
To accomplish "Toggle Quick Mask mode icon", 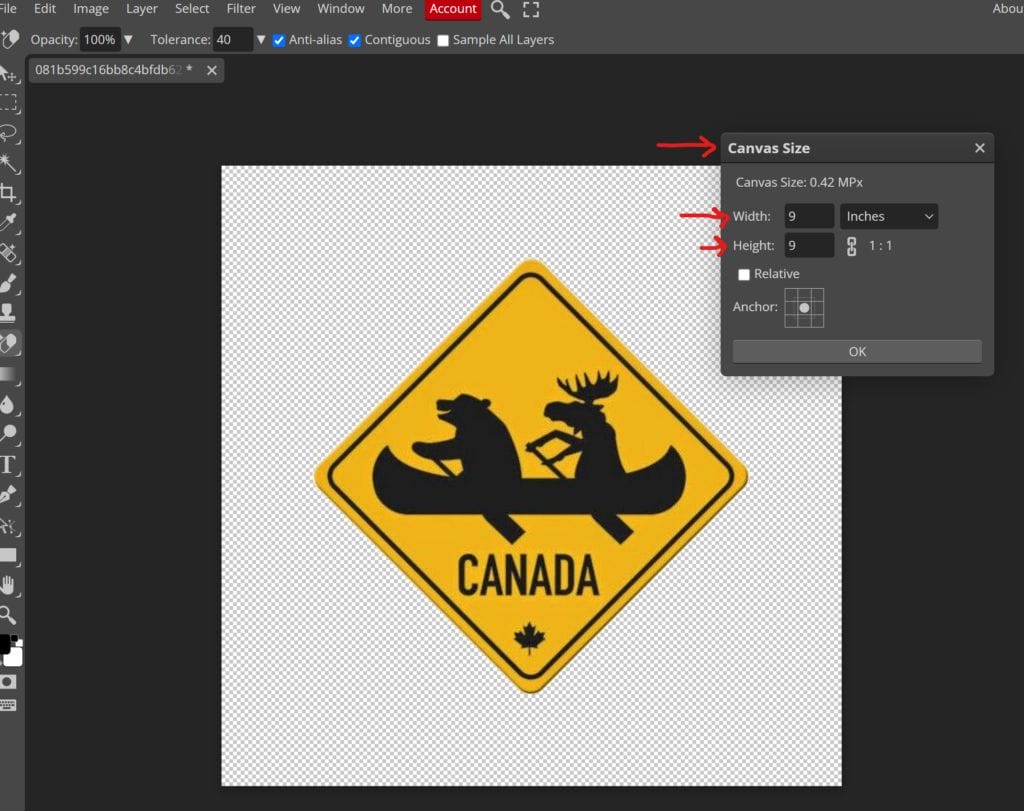I will pyautogui.click(x=8, y=682).
